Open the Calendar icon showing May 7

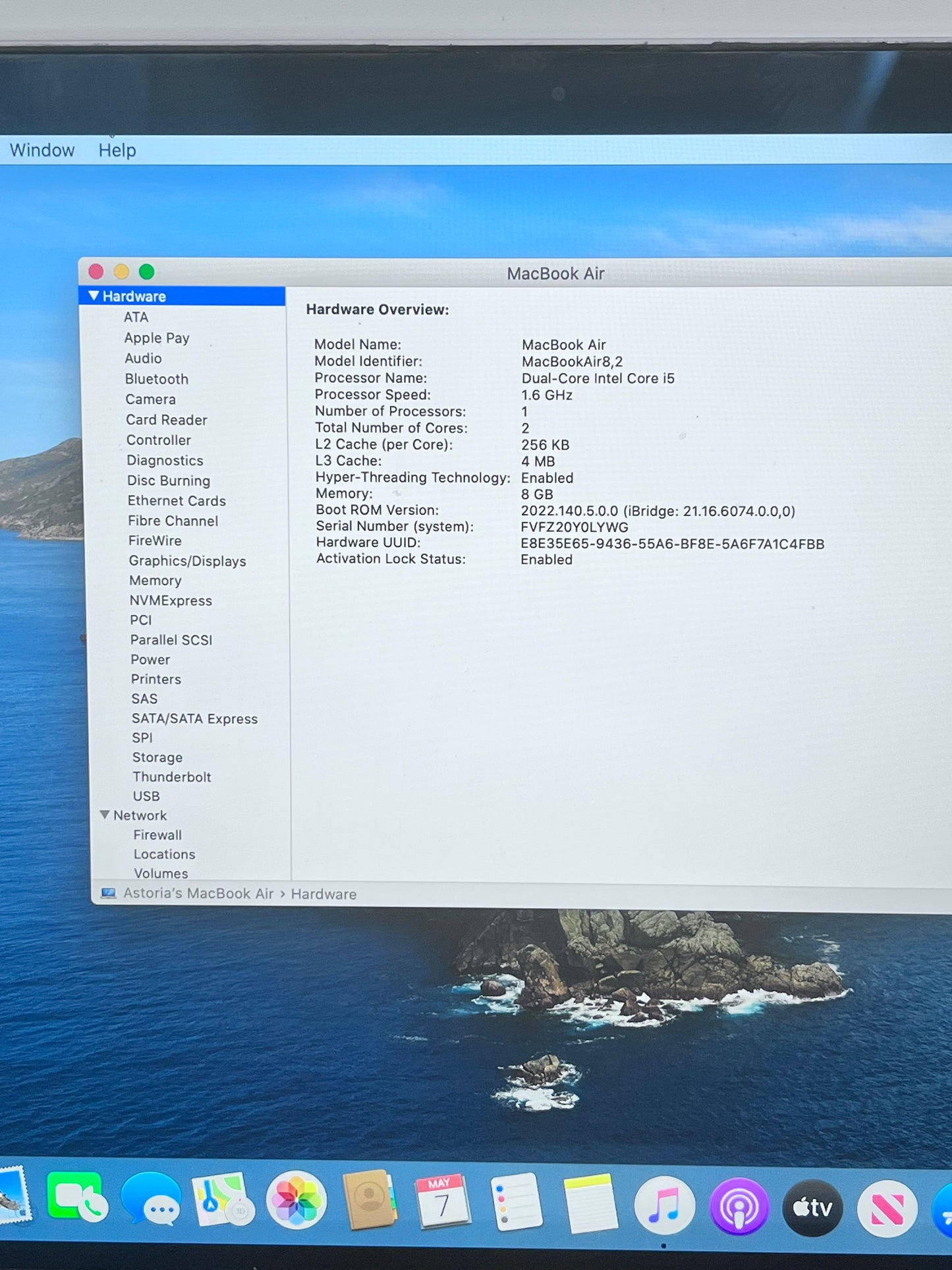pyautogui.click(x=442, y=1201)
